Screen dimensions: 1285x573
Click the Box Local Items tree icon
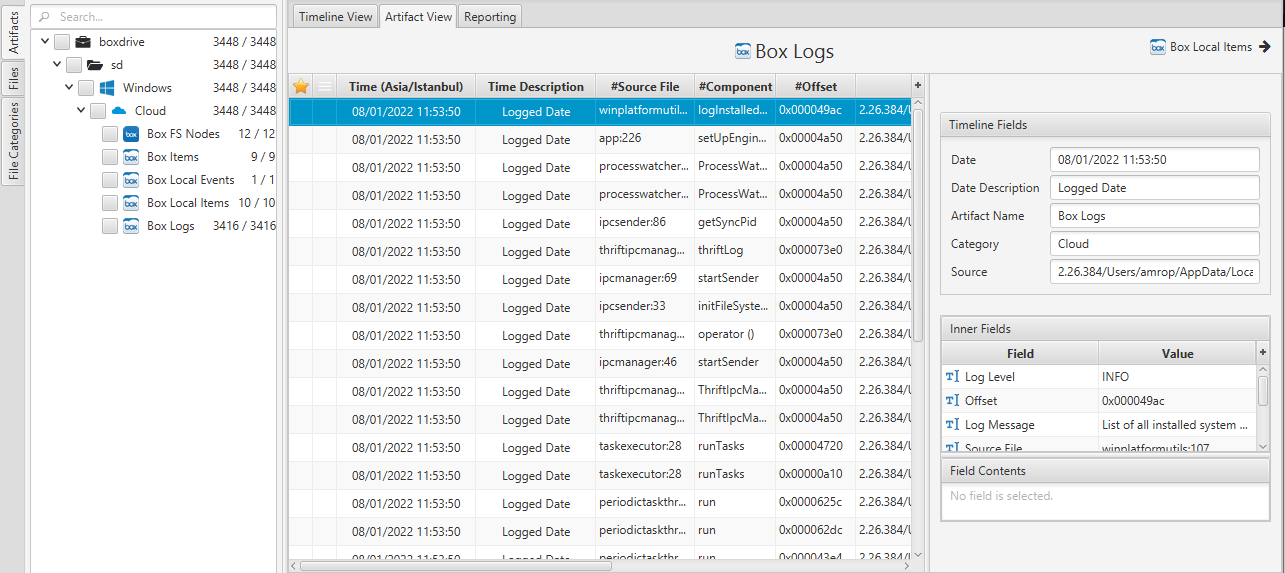click(131, 203)
